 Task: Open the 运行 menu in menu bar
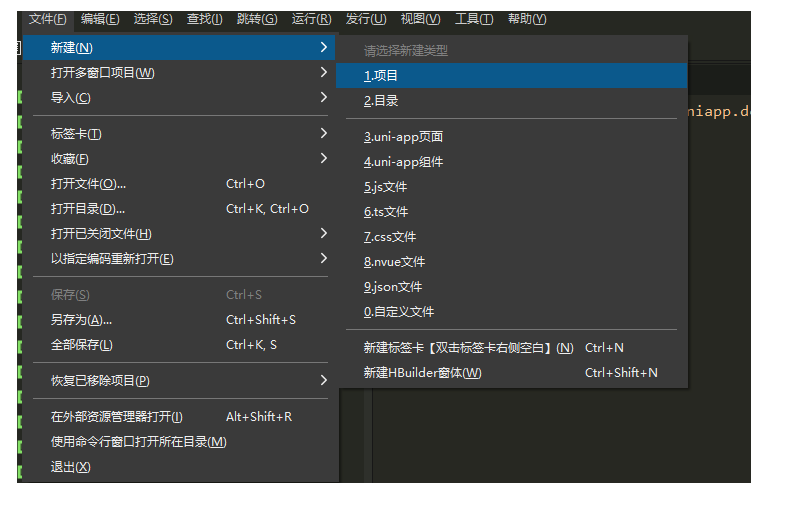pyautogui.click(x=311, y=19)
